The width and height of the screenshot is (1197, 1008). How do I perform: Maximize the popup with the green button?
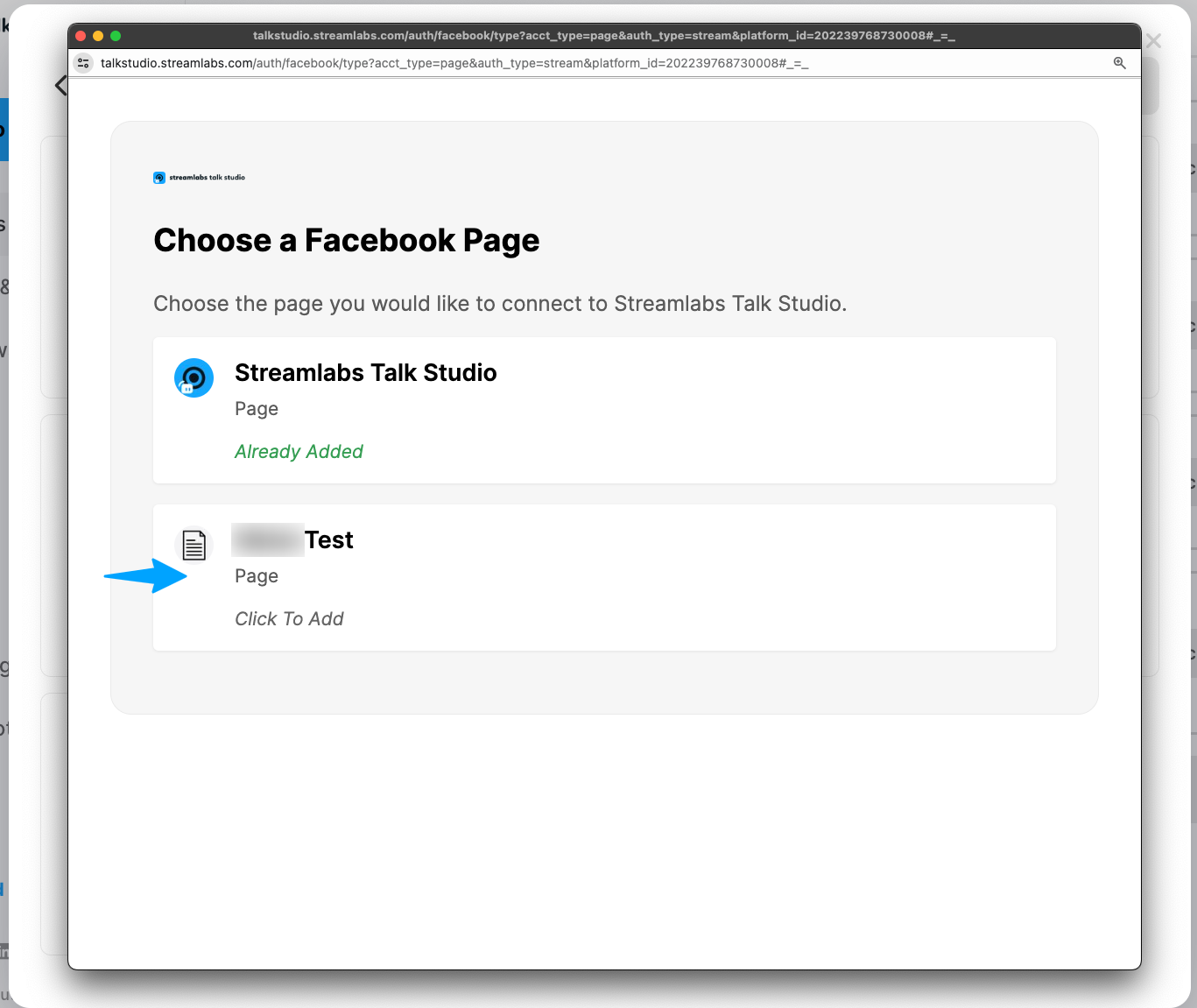[x=116, y=36]
